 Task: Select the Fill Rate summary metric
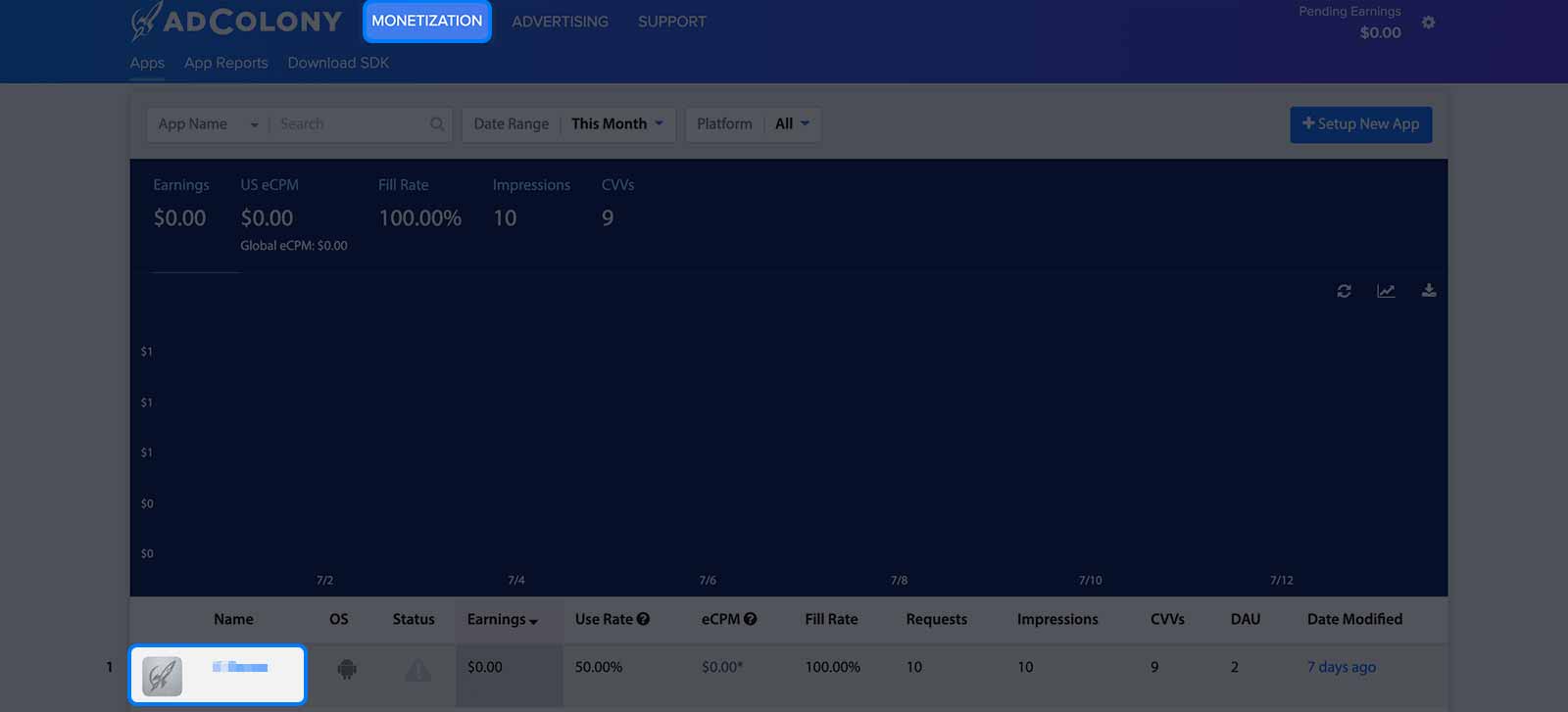[x=419, y=206]
